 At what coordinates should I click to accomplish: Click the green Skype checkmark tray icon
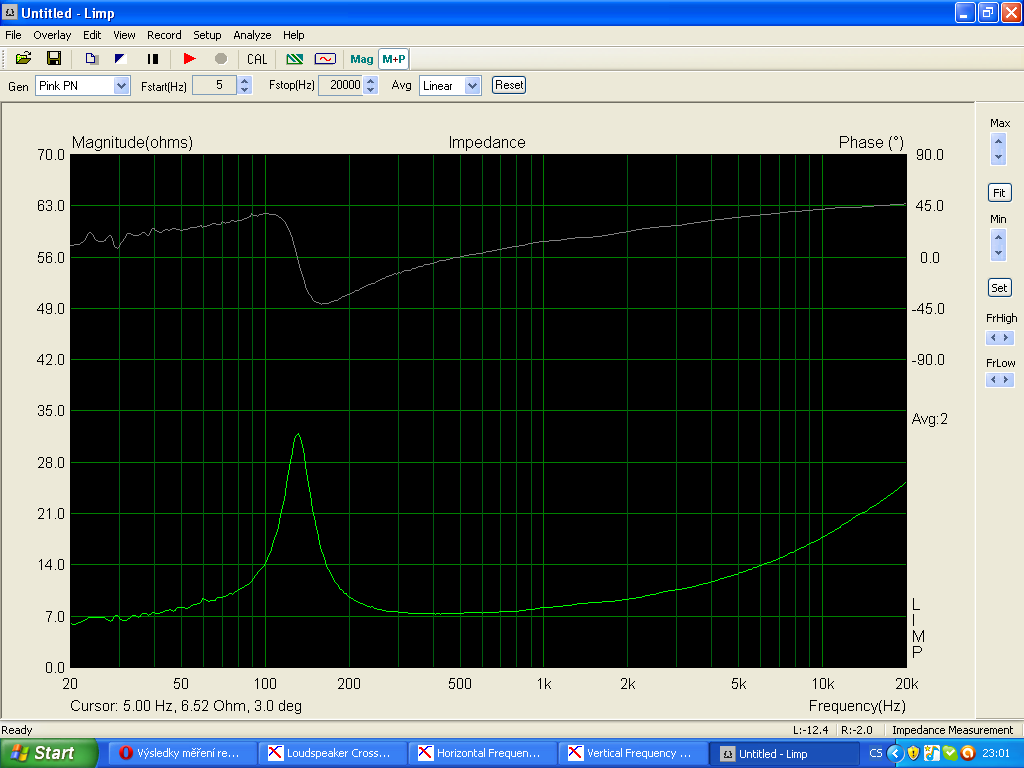pos(950,754)
